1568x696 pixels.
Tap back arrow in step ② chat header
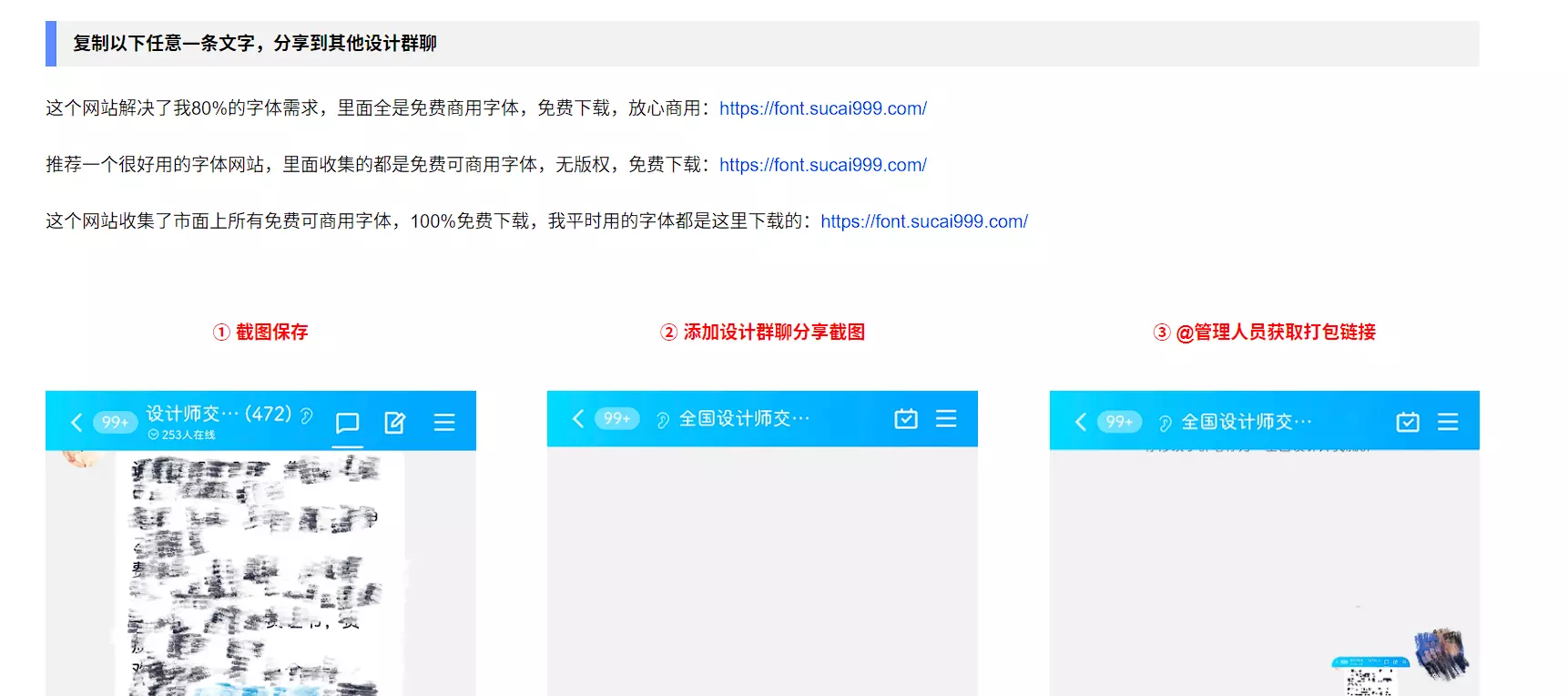click(x=577, y=418)
